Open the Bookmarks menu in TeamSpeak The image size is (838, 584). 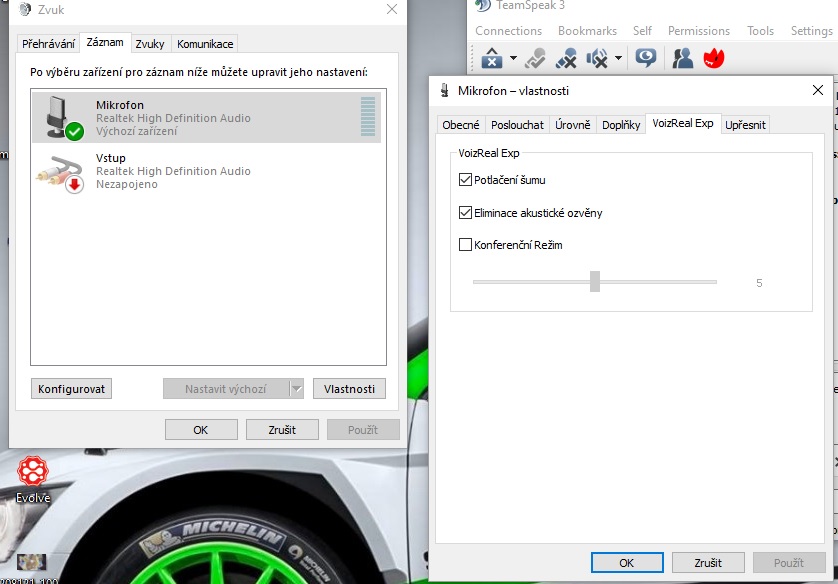pyautogui.click(x=587, y=31)
